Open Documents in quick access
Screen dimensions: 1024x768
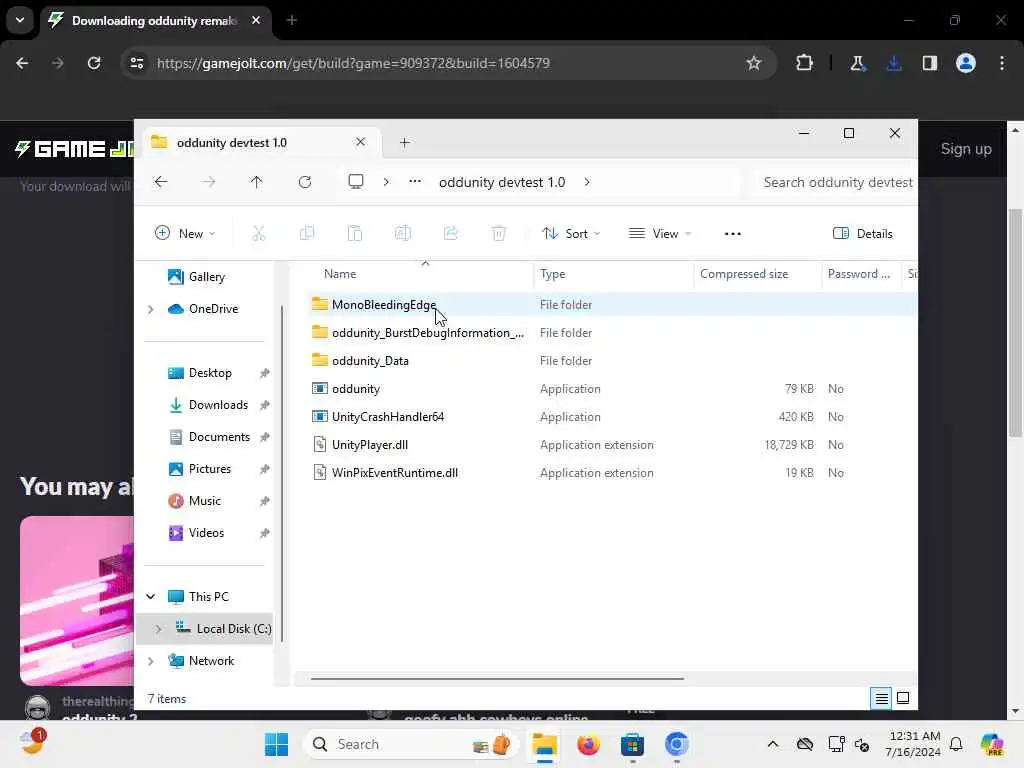tap(219, 437)
